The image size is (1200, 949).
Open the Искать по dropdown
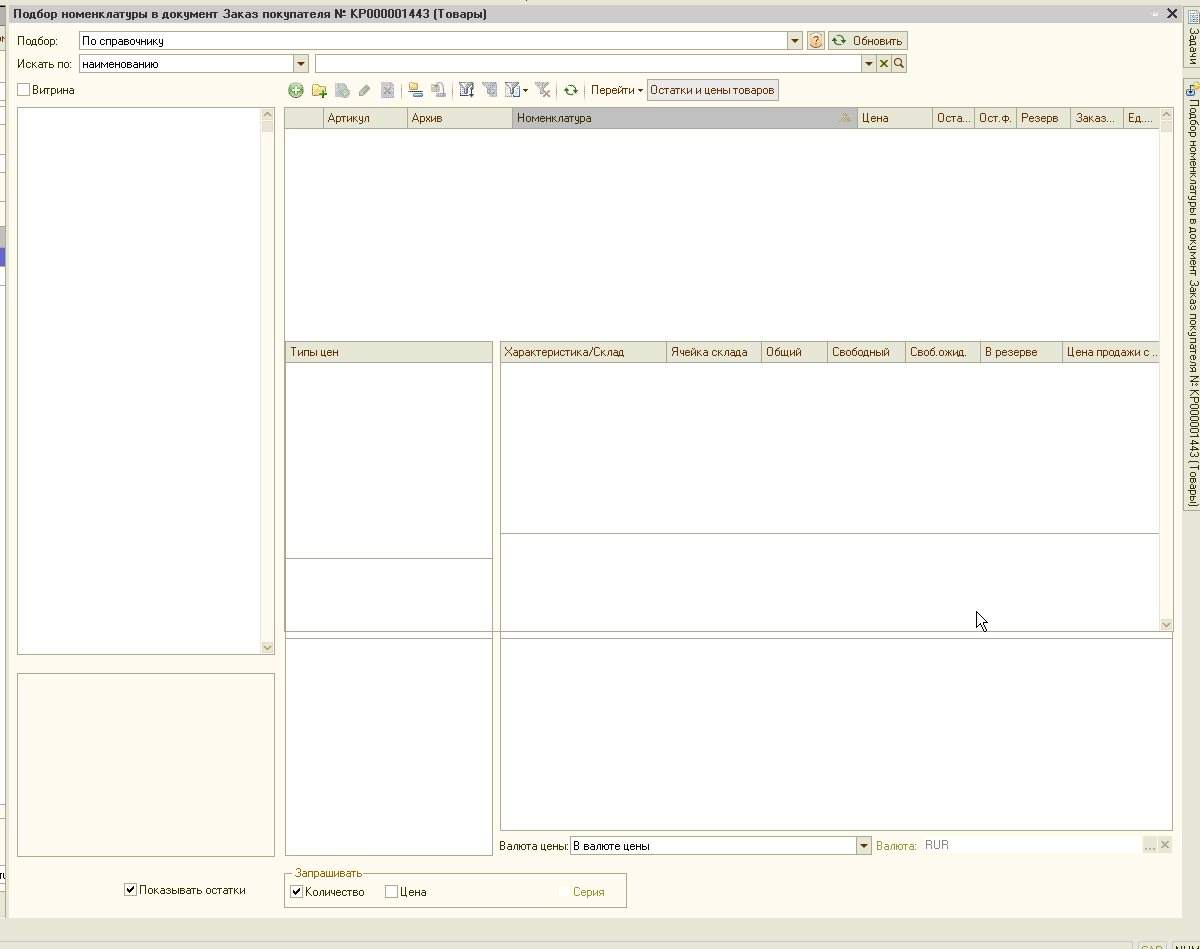click(x=301, y=64)
